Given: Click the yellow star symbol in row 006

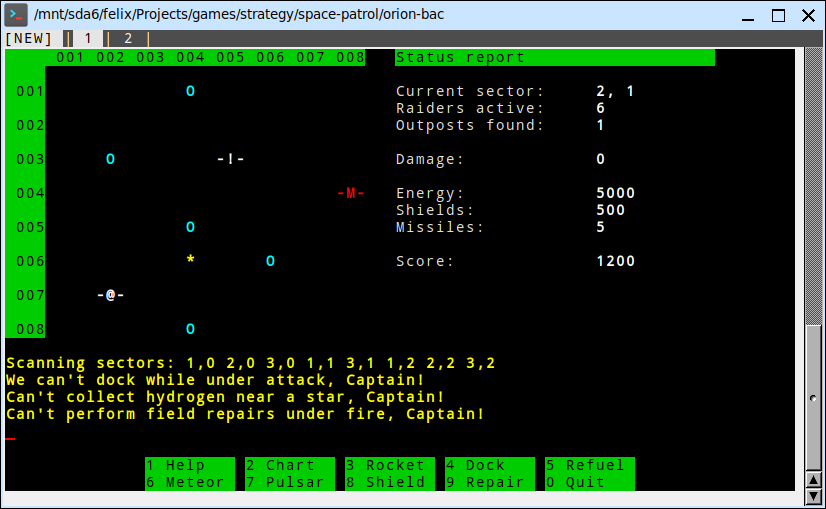Looking at the screenshot, I should tap(191, 260).
